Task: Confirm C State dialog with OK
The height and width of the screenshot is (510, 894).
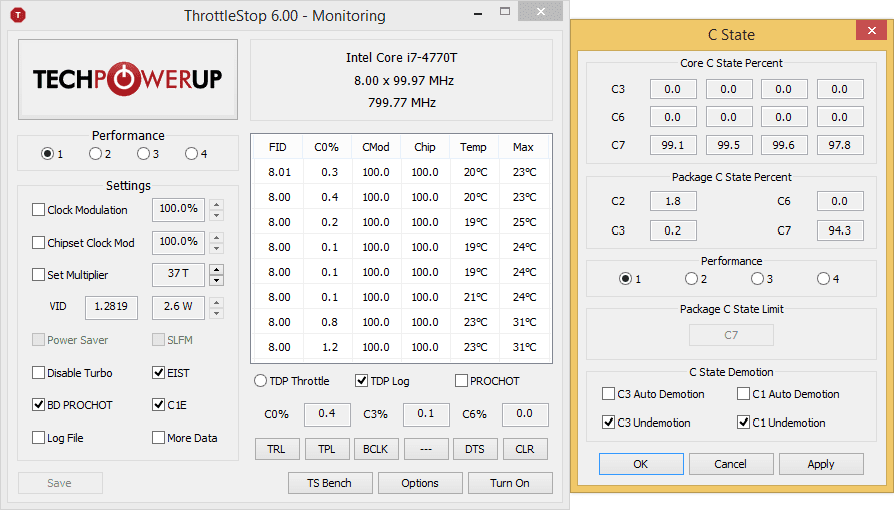Action: [x=641, y=464]
